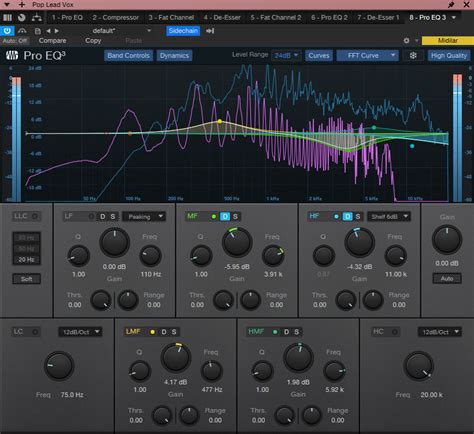
Task: Add a new insert with the plus icon
Action: tap(22, 5)
